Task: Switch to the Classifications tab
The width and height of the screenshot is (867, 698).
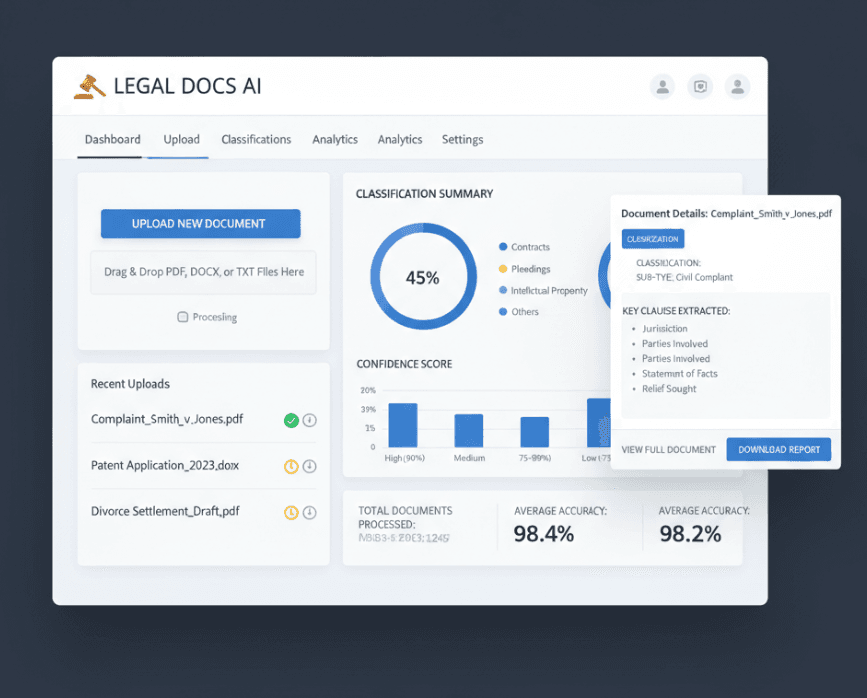Action: [256, 140]
